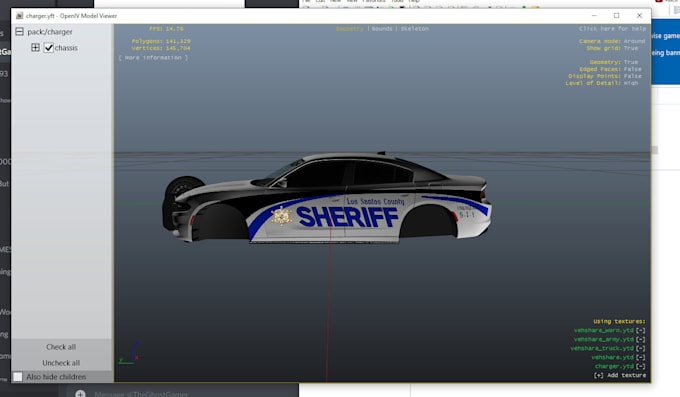
Task: Expand the chassis tree node
Action: 36,48
